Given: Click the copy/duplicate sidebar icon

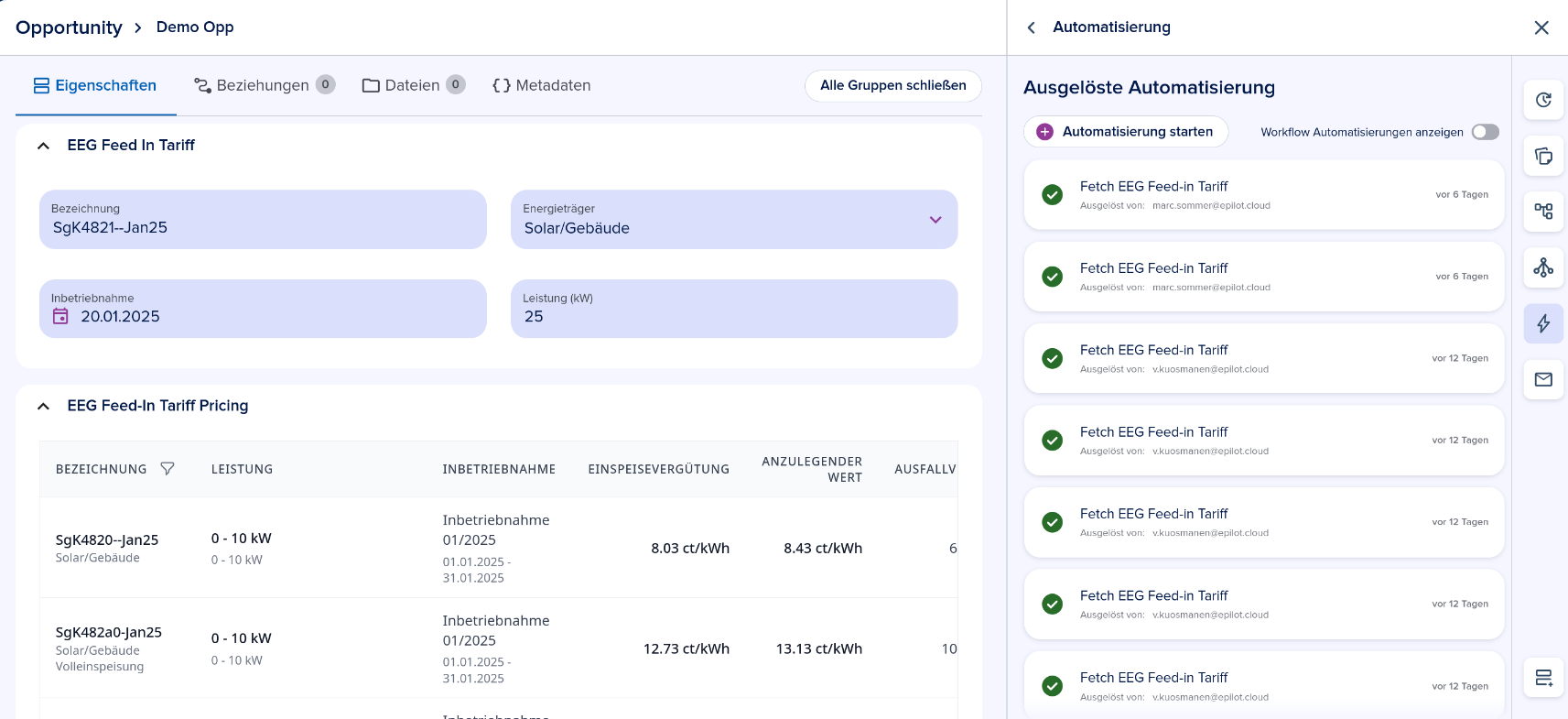Looking at the screenshot, I should click(1543, 156).
